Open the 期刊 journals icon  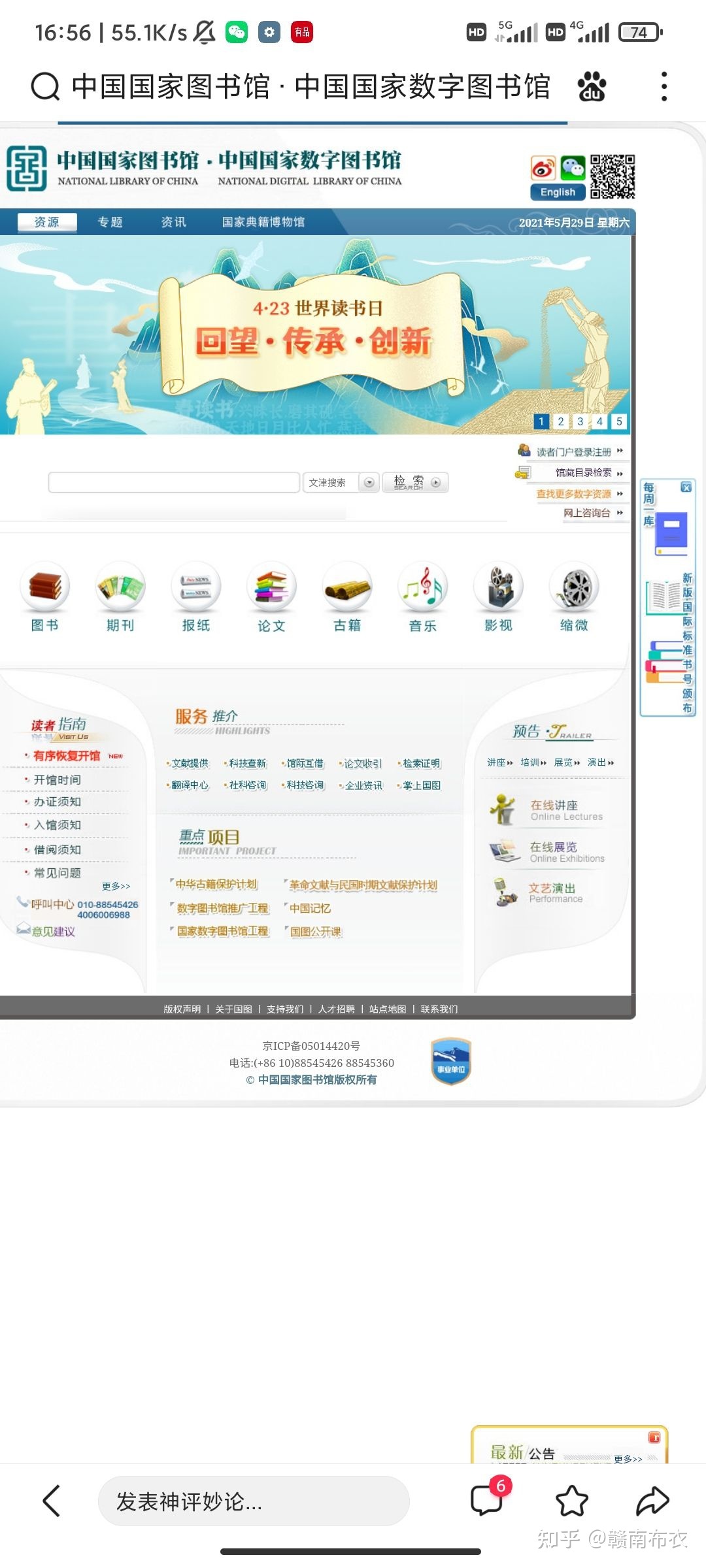point(120,598)
